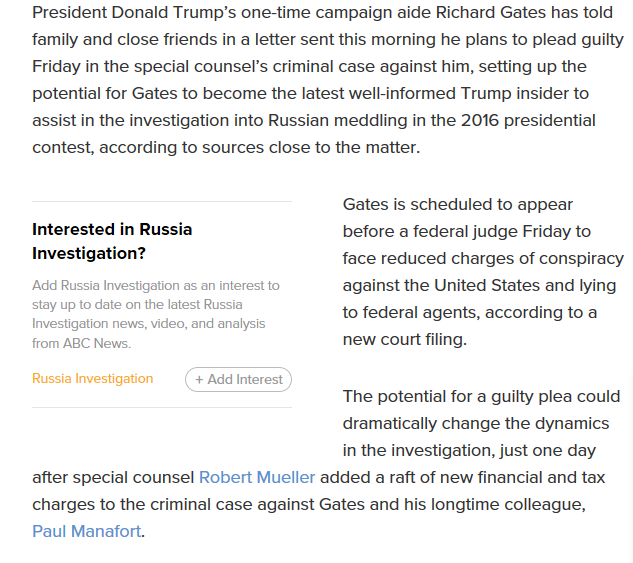Open the Paul Manafort link
Viewport: 633px width, 563px height.
[x=87, y=531]
